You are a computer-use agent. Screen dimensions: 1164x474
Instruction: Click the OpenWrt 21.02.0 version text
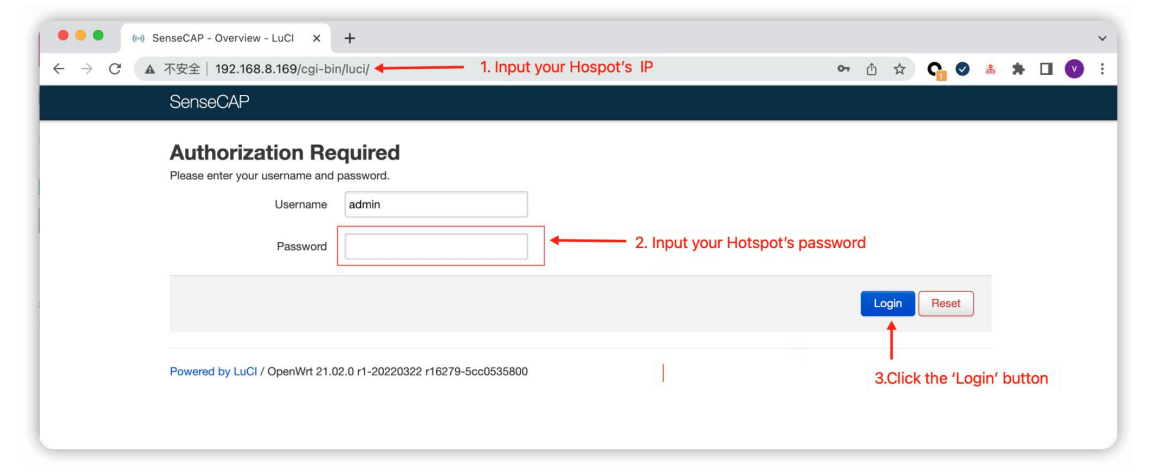[x=397, y=372]
